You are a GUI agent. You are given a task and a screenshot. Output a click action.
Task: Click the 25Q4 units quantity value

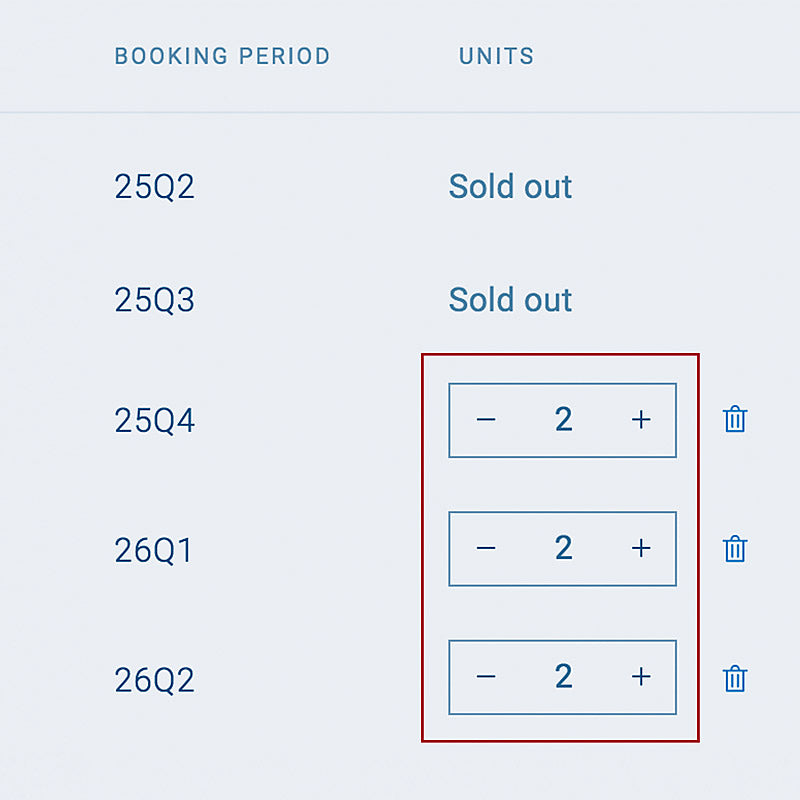tap(563, 420)
